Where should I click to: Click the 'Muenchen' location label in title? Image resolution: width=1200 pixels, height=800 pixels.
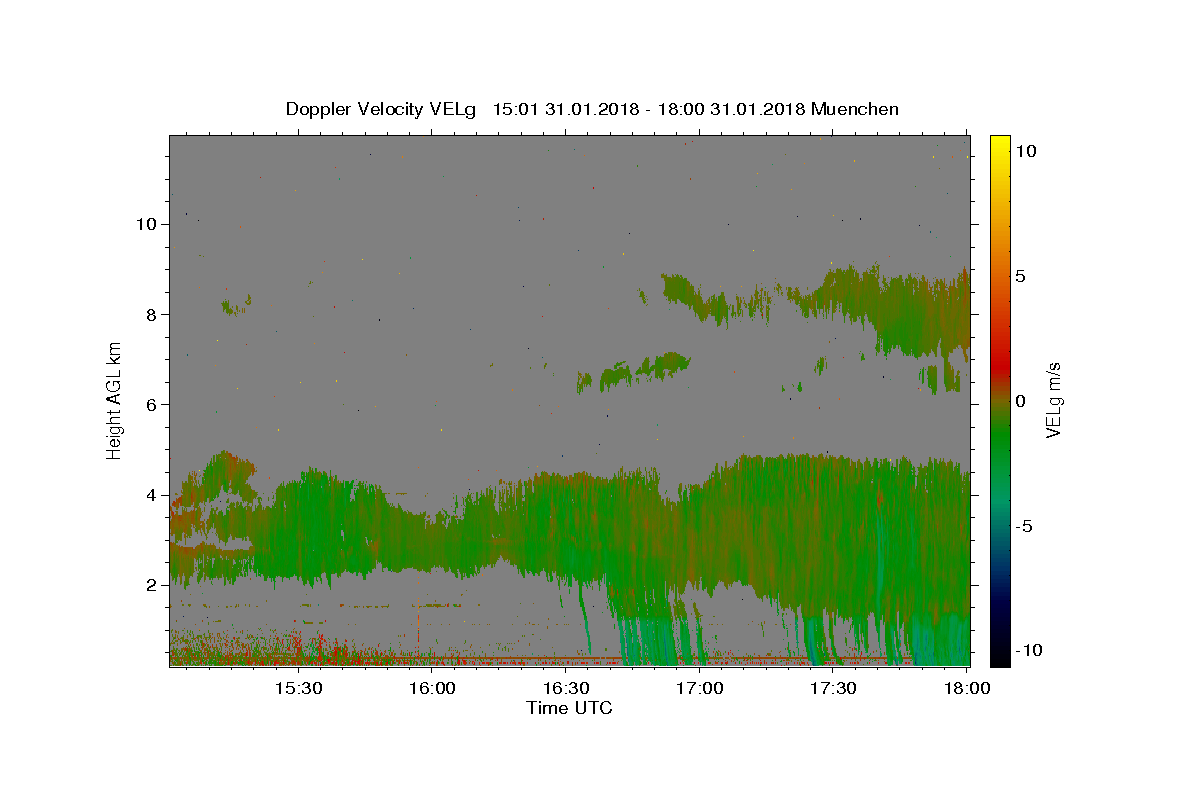point(855,109)
